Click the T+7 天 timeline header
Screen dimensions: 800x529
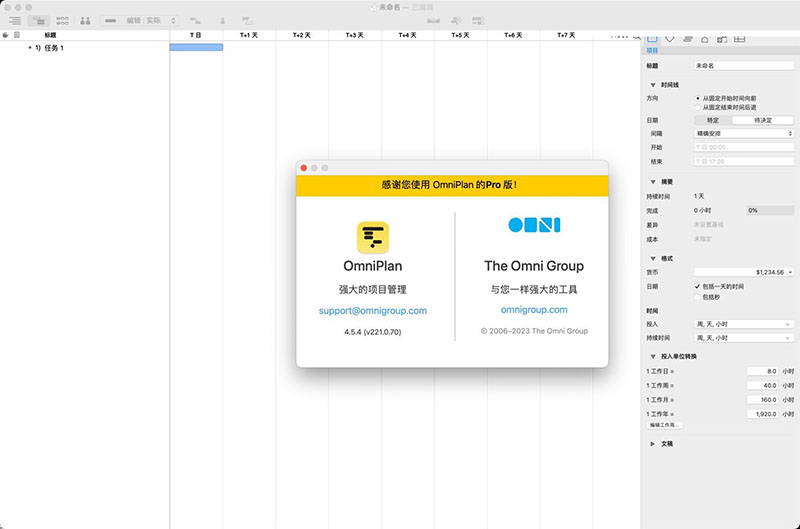point(566,35)
